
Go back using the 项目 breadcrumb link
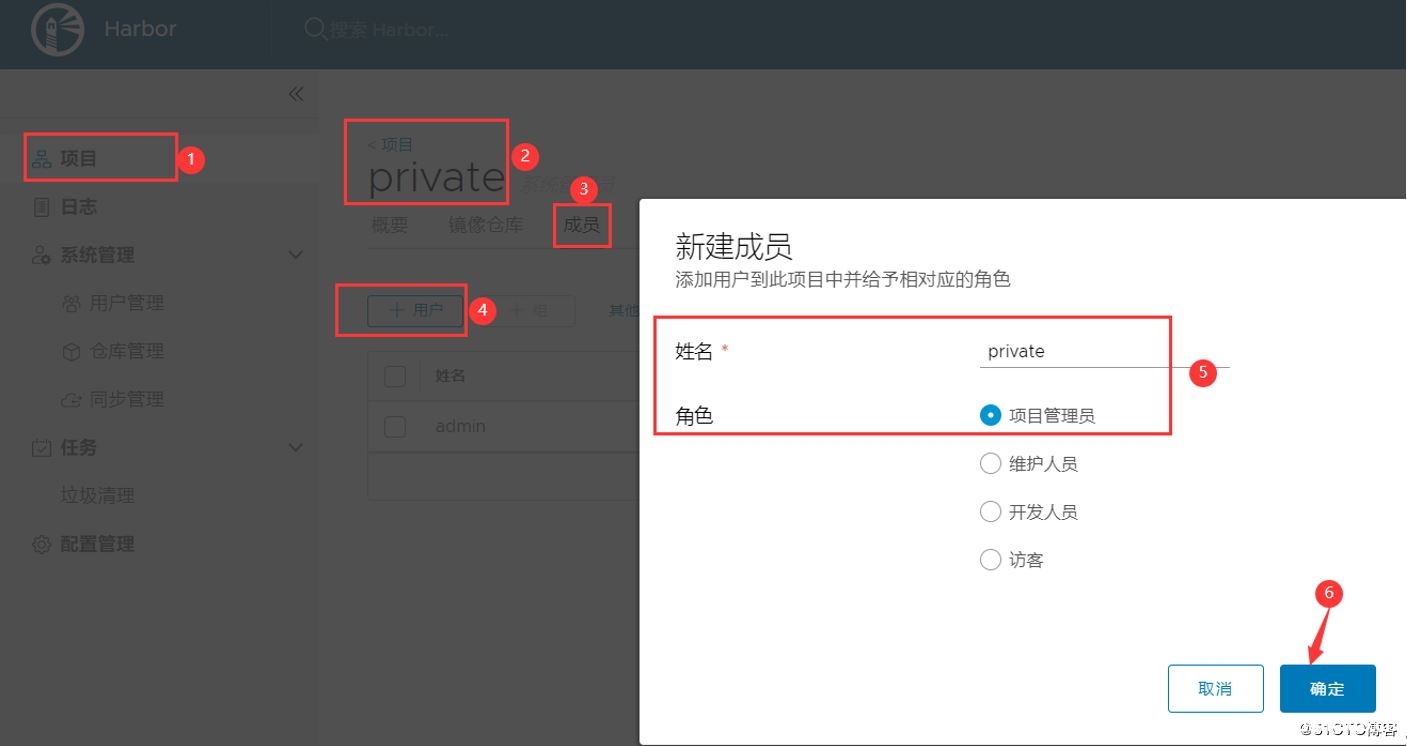(389, 143)
